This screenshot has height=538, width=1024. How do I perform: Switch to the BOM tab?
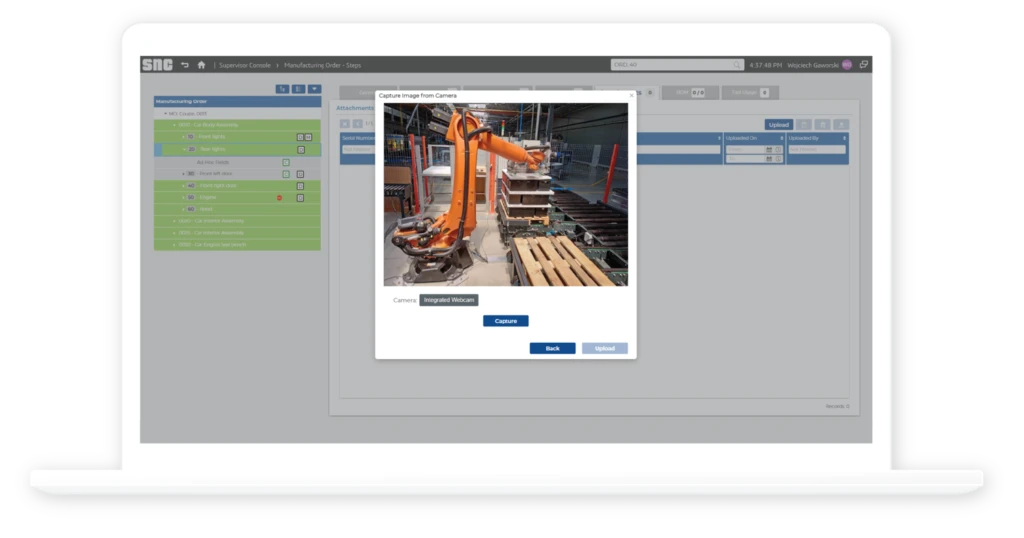click(x=690, y=92)
